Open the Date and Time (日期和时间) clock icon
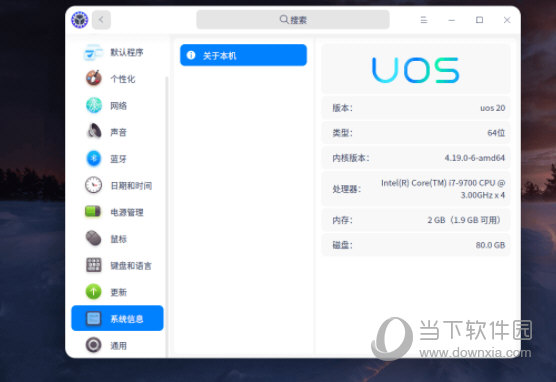 94,185
